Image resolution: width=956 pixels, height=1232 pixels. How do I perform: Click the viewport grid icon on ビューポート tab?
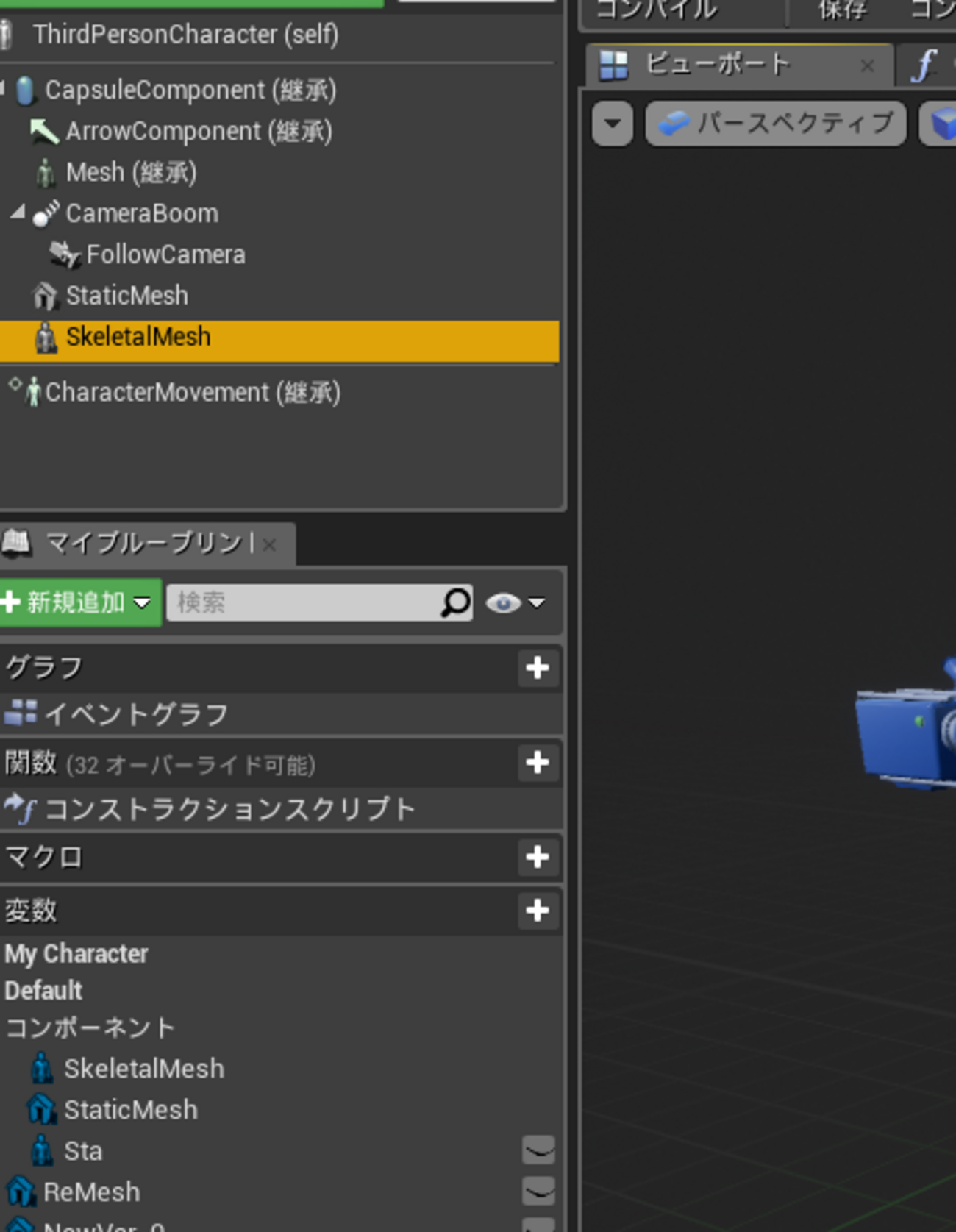tap(613, 65)
